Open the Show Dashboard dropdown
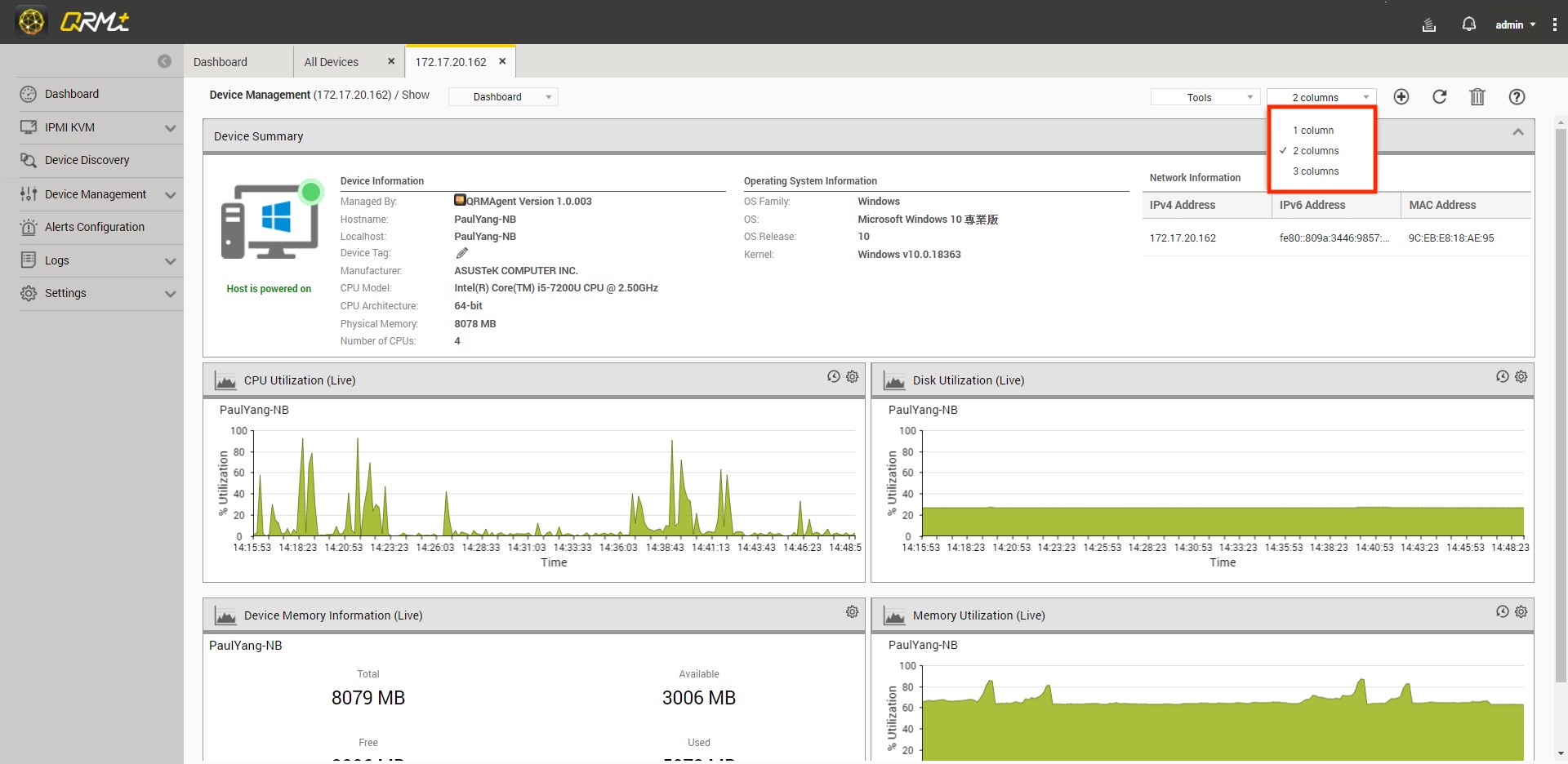This screenshot has width=1568, height=764. pos(503,97)
